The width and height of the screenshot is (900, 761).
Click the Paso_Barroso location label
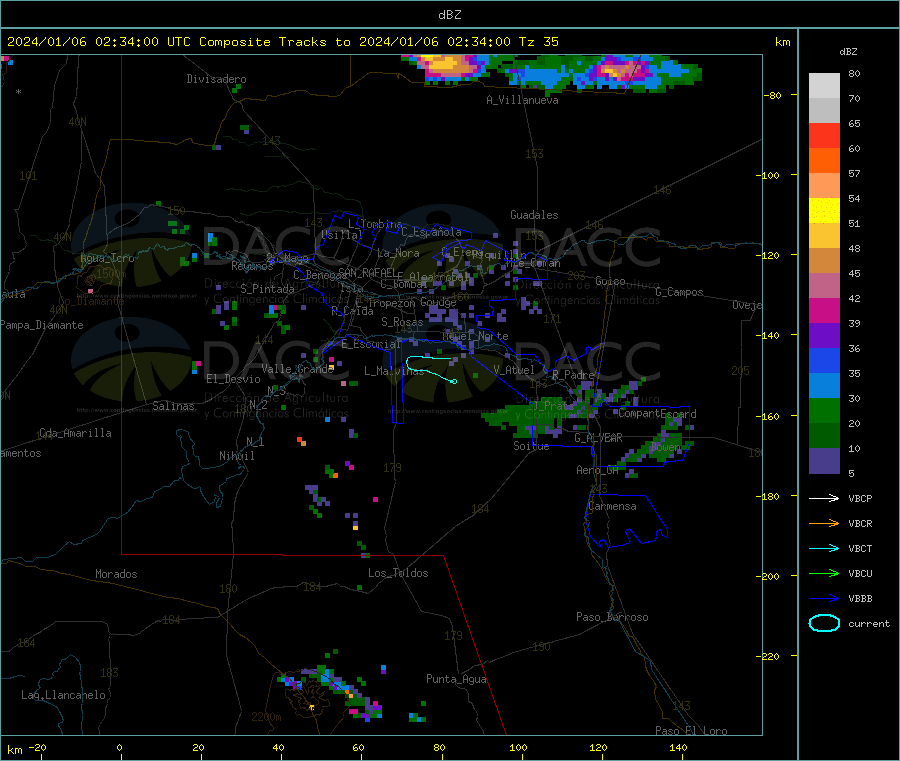coord(612,617)
